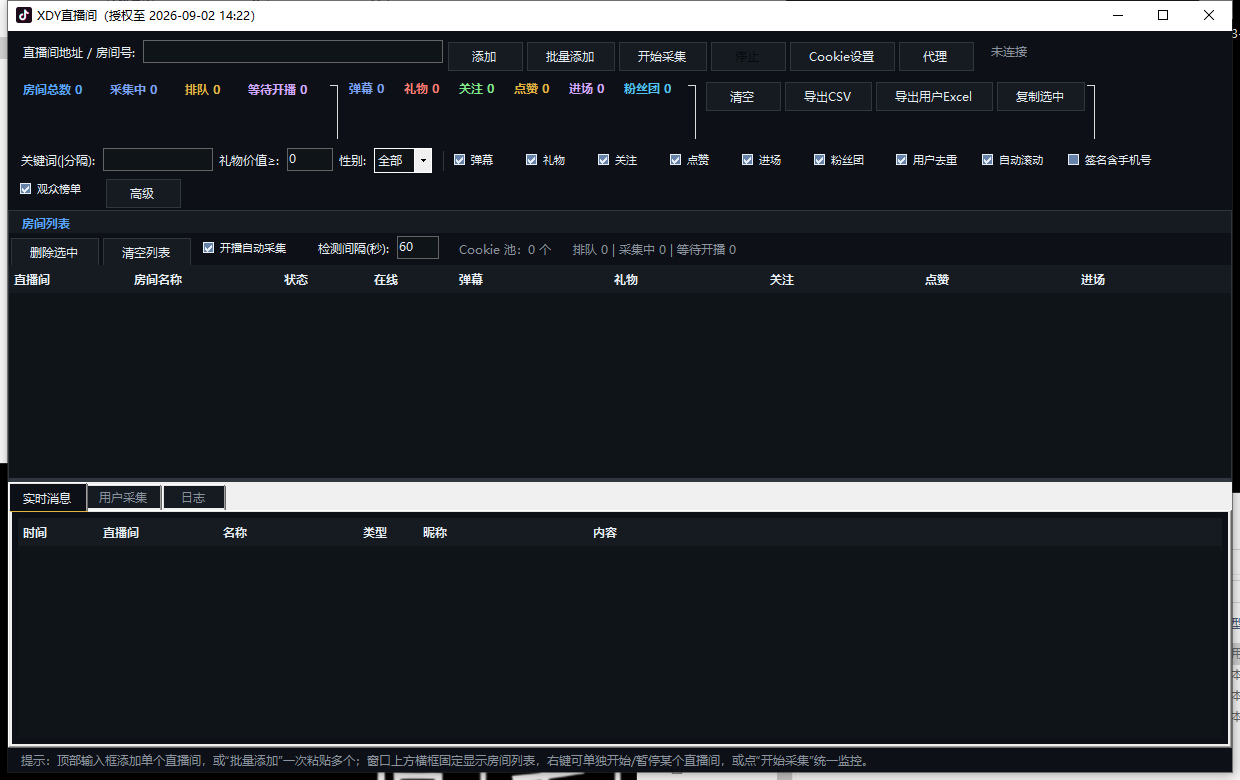The image size is (1240, 780).
Task: Turn off 自动滚动 checkbox
Action: pos(988,160)
